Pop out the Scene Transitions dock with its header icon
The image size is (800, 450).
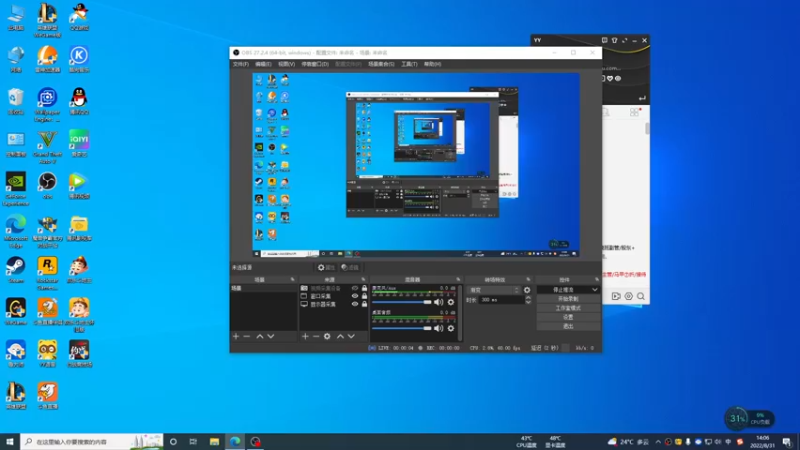528,280
